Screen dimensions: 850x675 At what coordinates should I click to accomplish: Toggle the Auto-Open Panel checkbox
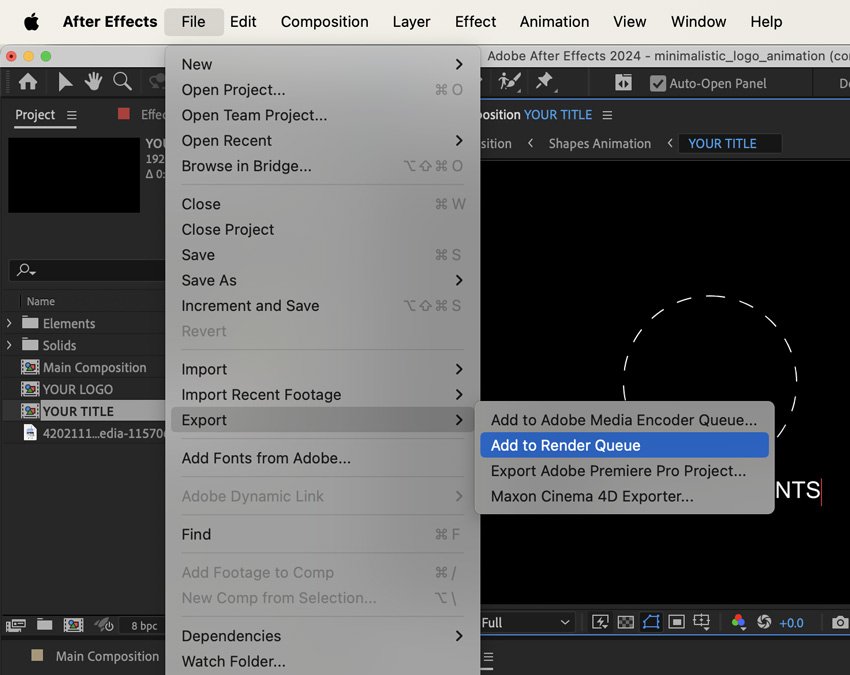click(x=658, y=83)
